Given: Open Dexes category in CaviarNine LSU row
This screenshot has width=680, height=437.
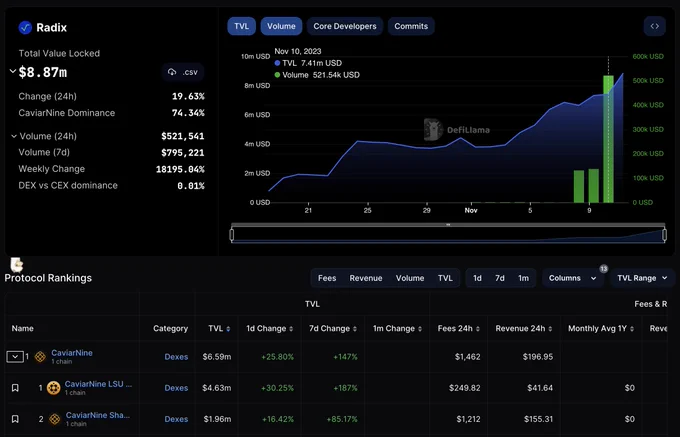Looking at the screenshot, I should click(x=176, y=388).
